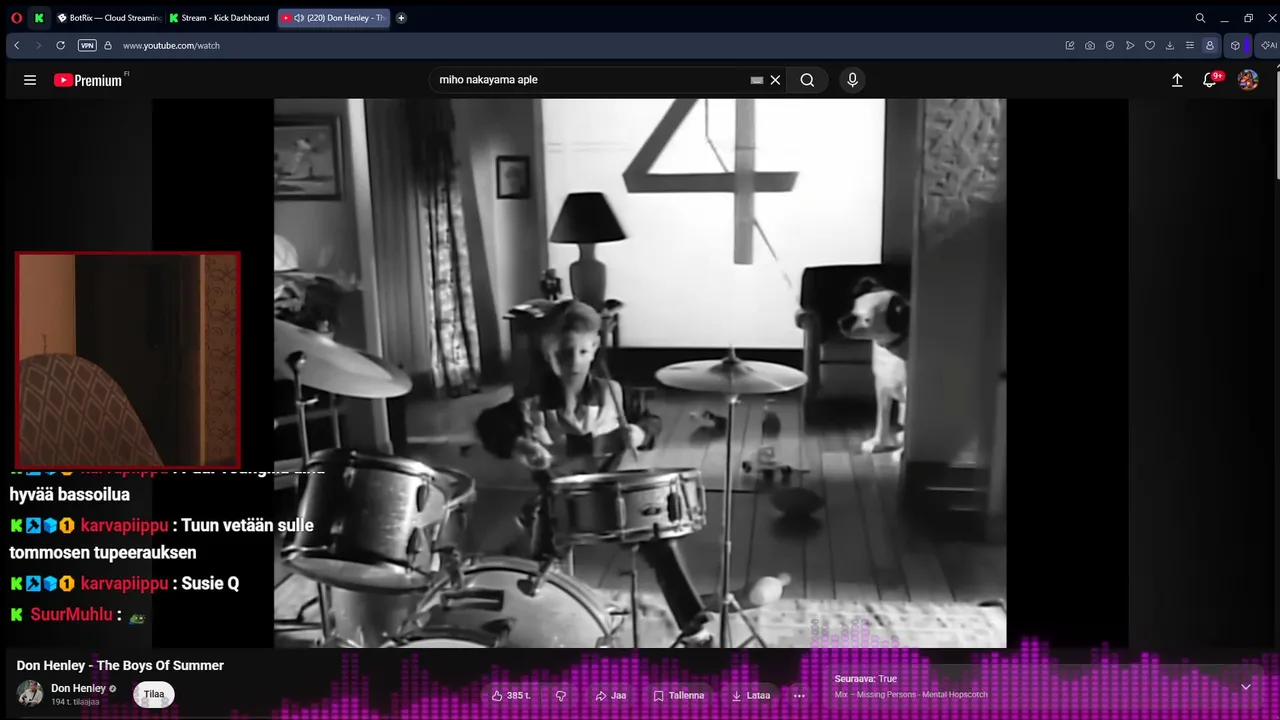Open the browser profile account icon
The width and height of the screenshot is (1280, 720).
coord(1210,45)
